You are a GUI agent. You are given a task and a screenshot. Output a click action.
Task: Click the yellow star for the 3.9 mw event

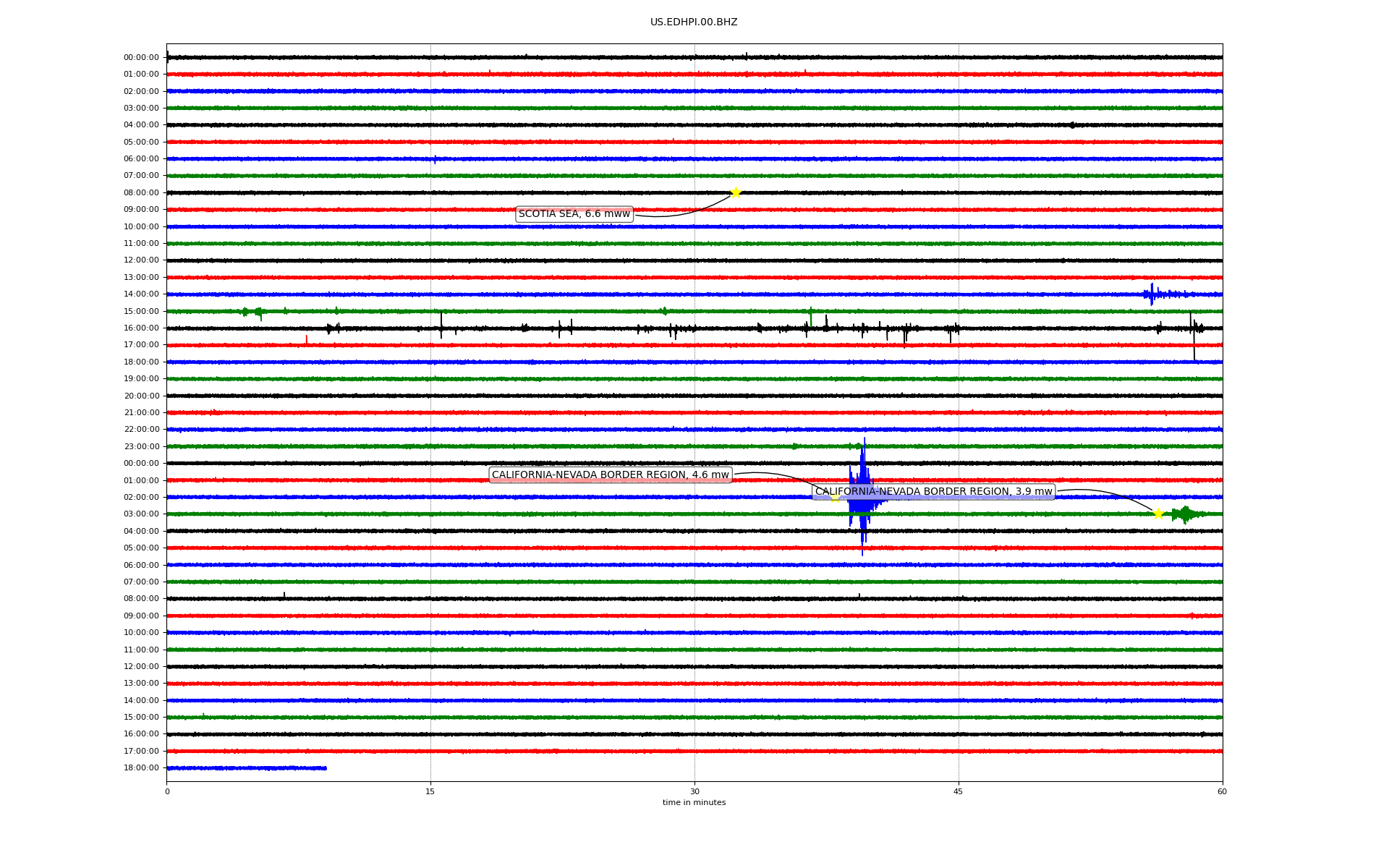click(1158, 514)
